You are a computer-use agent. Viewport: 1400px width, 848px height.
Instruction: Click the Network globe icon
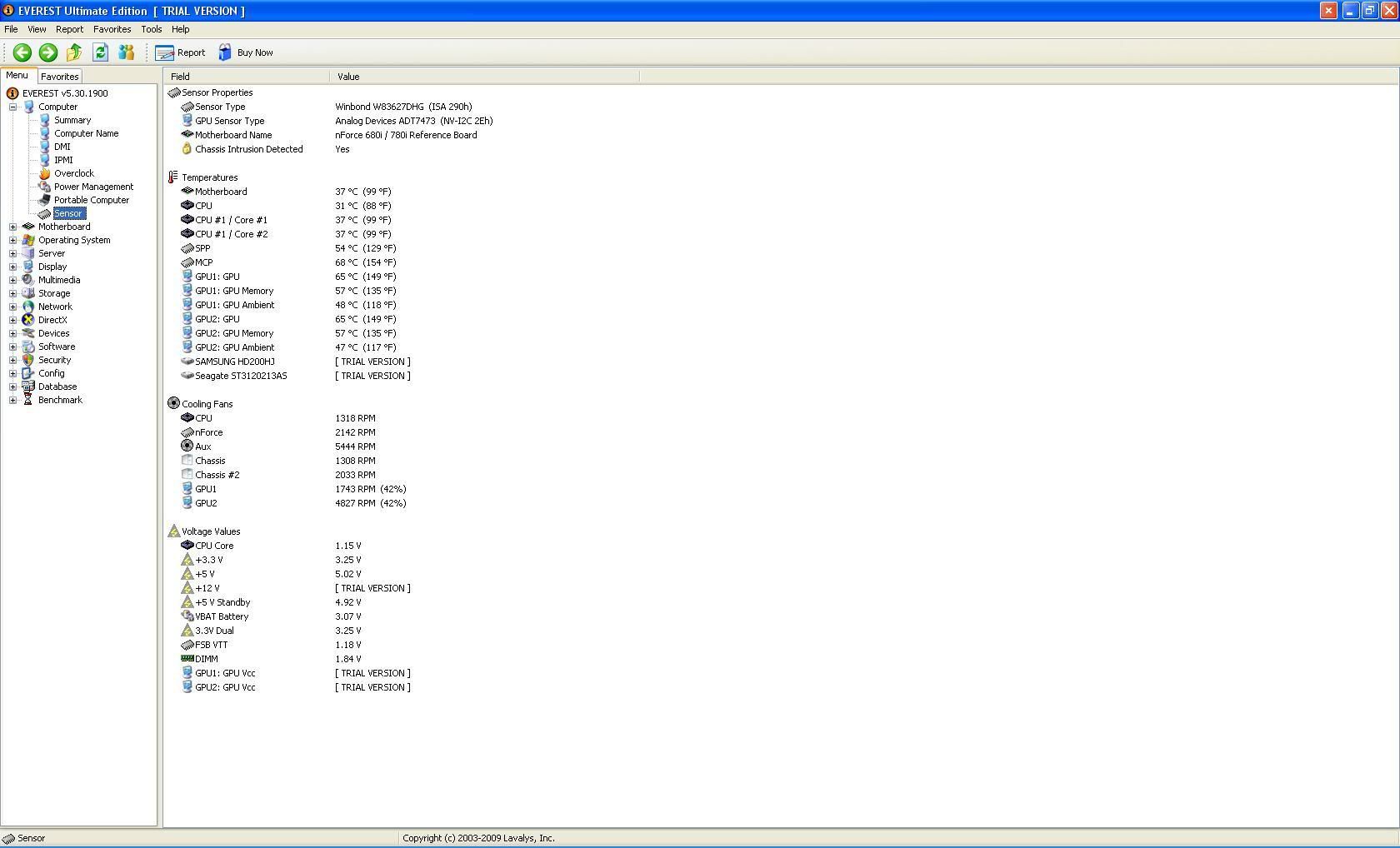(28, 307)
